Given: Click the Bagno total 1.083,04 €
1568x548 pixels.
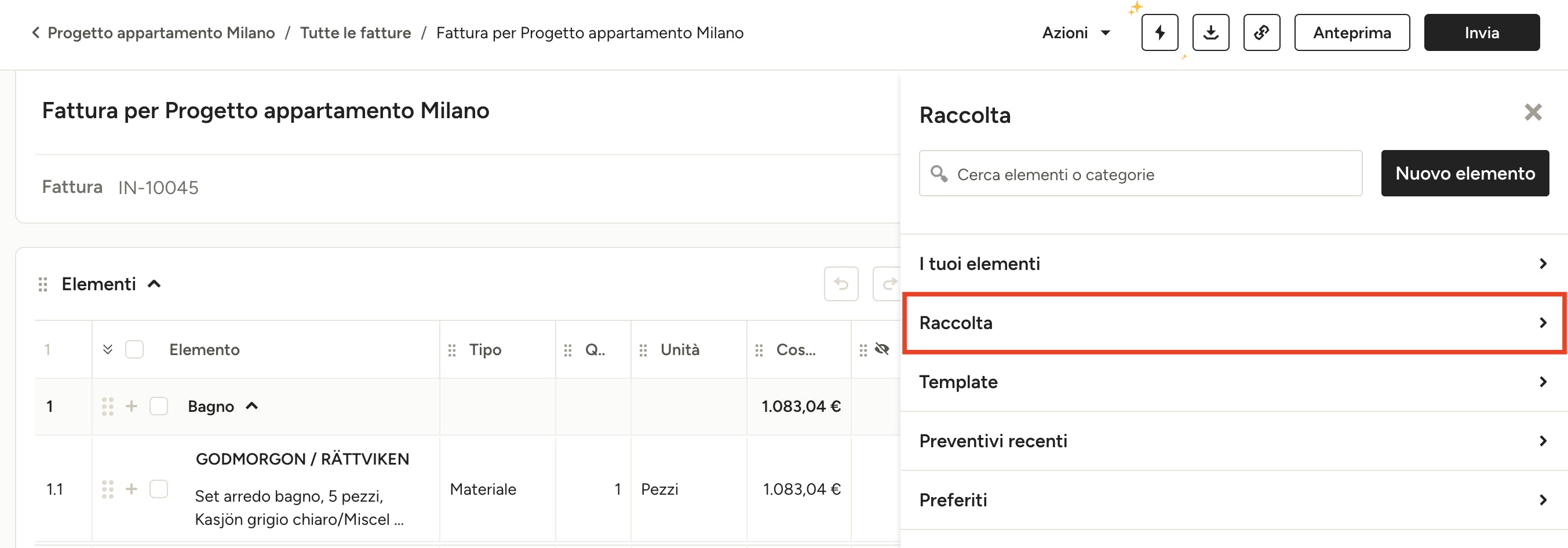Looking at the screenshot, I should click(x=801, y=406).
